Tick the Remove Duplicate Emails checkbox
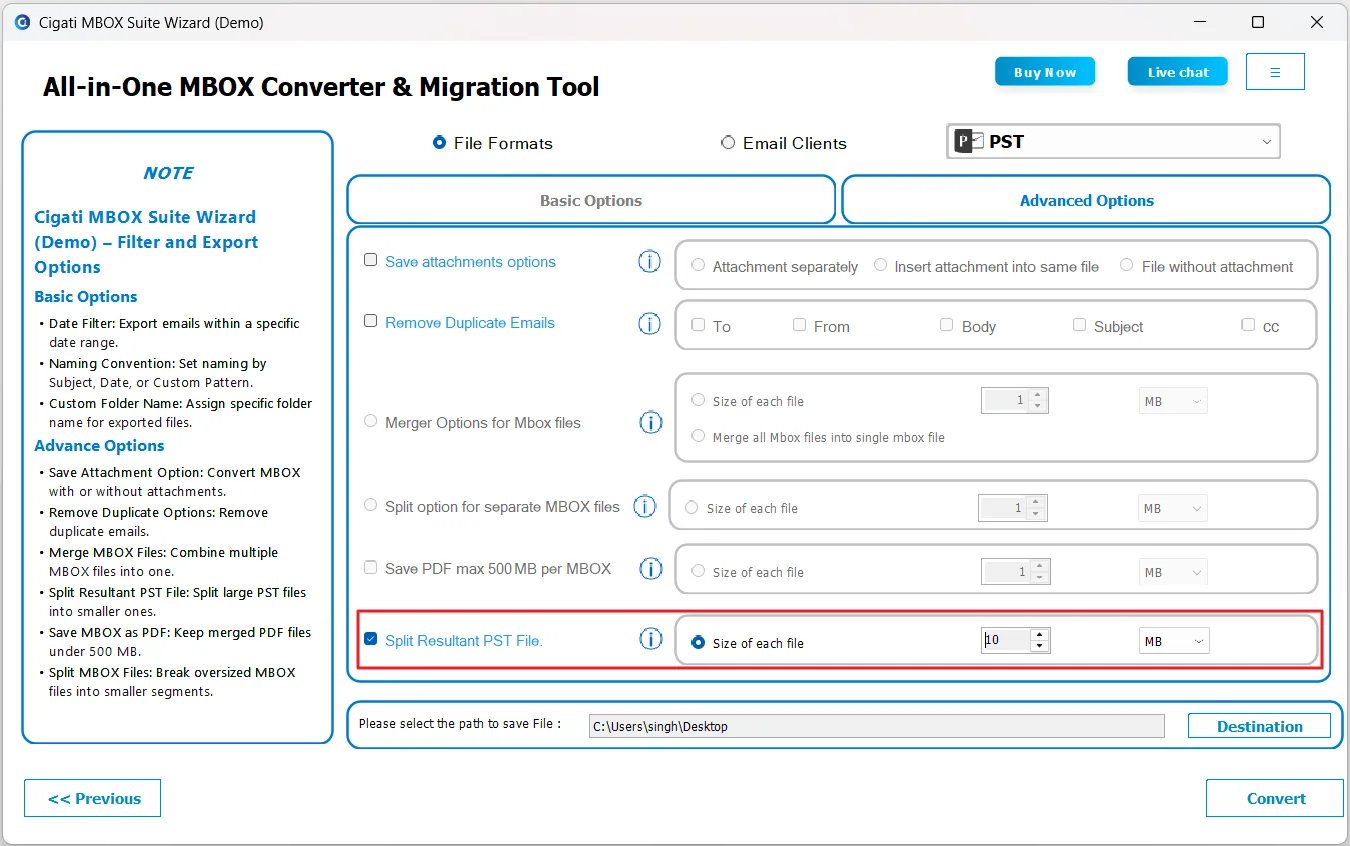Image resolution: width=1350 pixels, height=846 pixels. pyautogui.click(x=371, y=321)
